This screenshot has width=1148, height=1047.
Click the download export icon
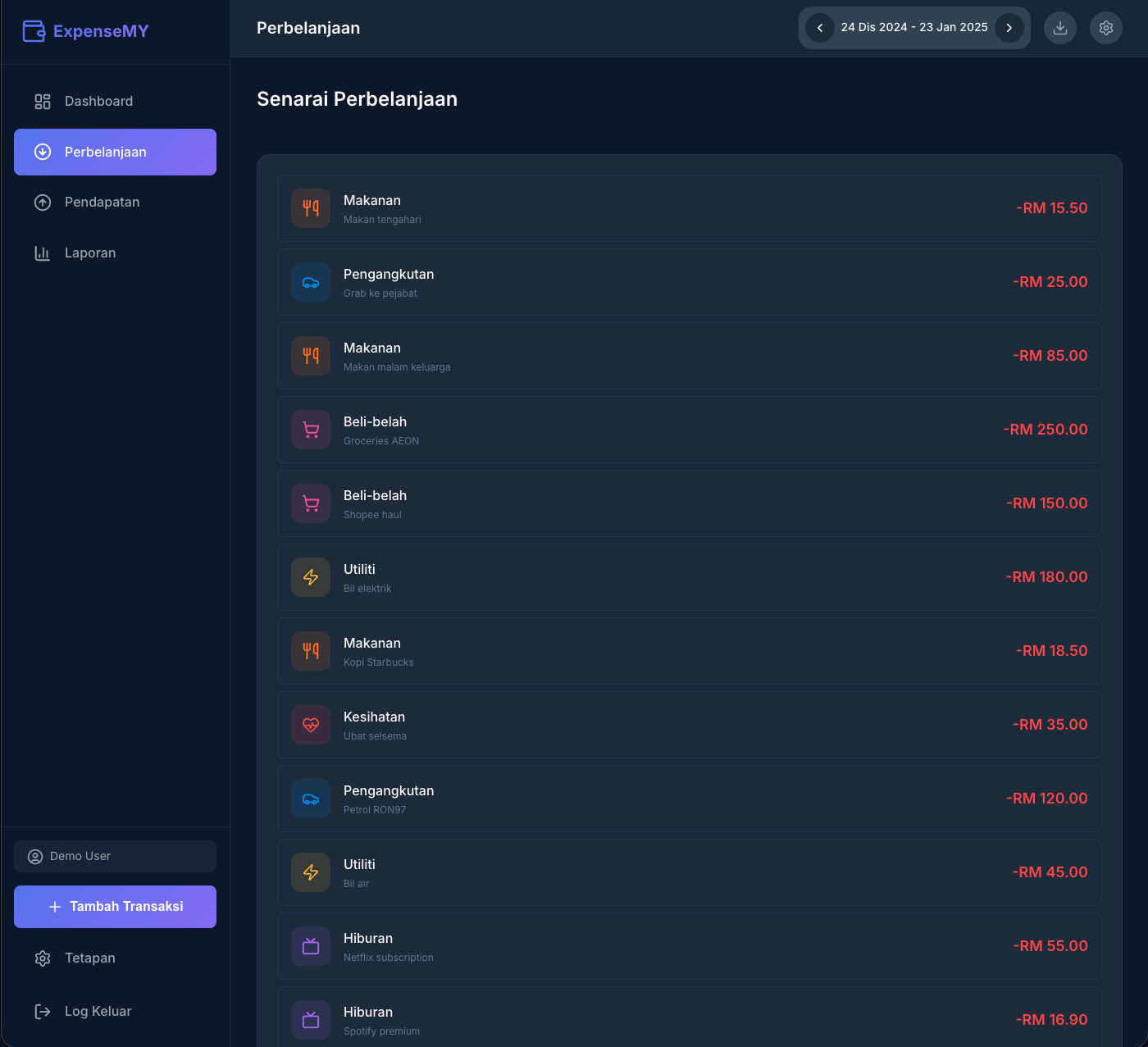pyautogui.click(x=1059, y=28)
